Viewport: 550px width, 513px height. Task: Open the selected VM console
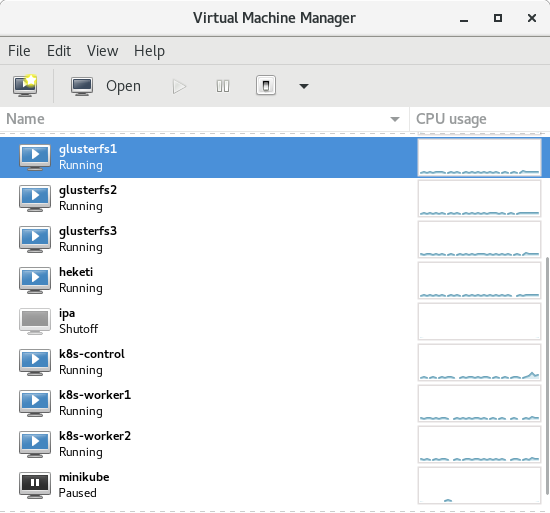tap(106, 86)
